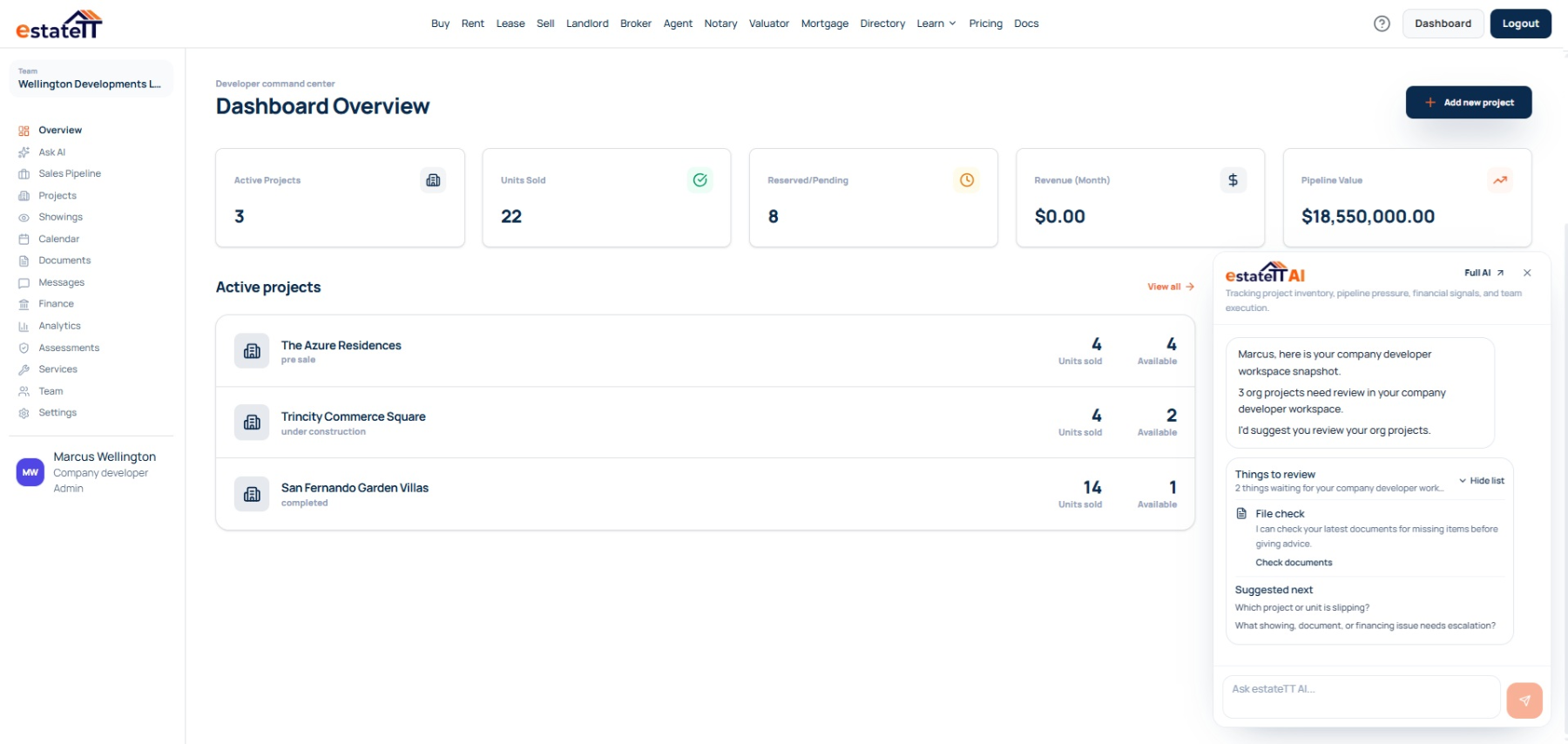Screen dimensions: 1568x744
Task: Click the estateTT logo in header
Action: pos(59,24)
